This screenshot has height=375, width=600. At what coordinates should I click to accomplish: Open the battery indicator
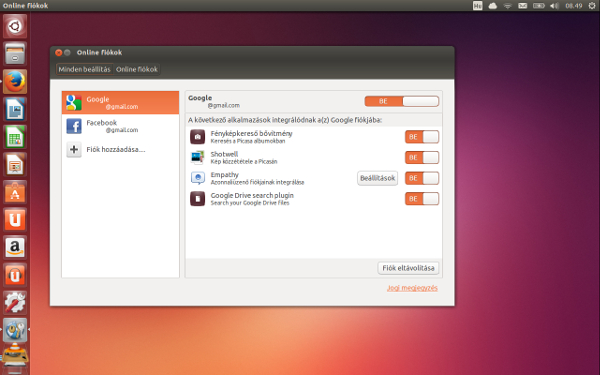pyautogui.click(x=539, y=6)
